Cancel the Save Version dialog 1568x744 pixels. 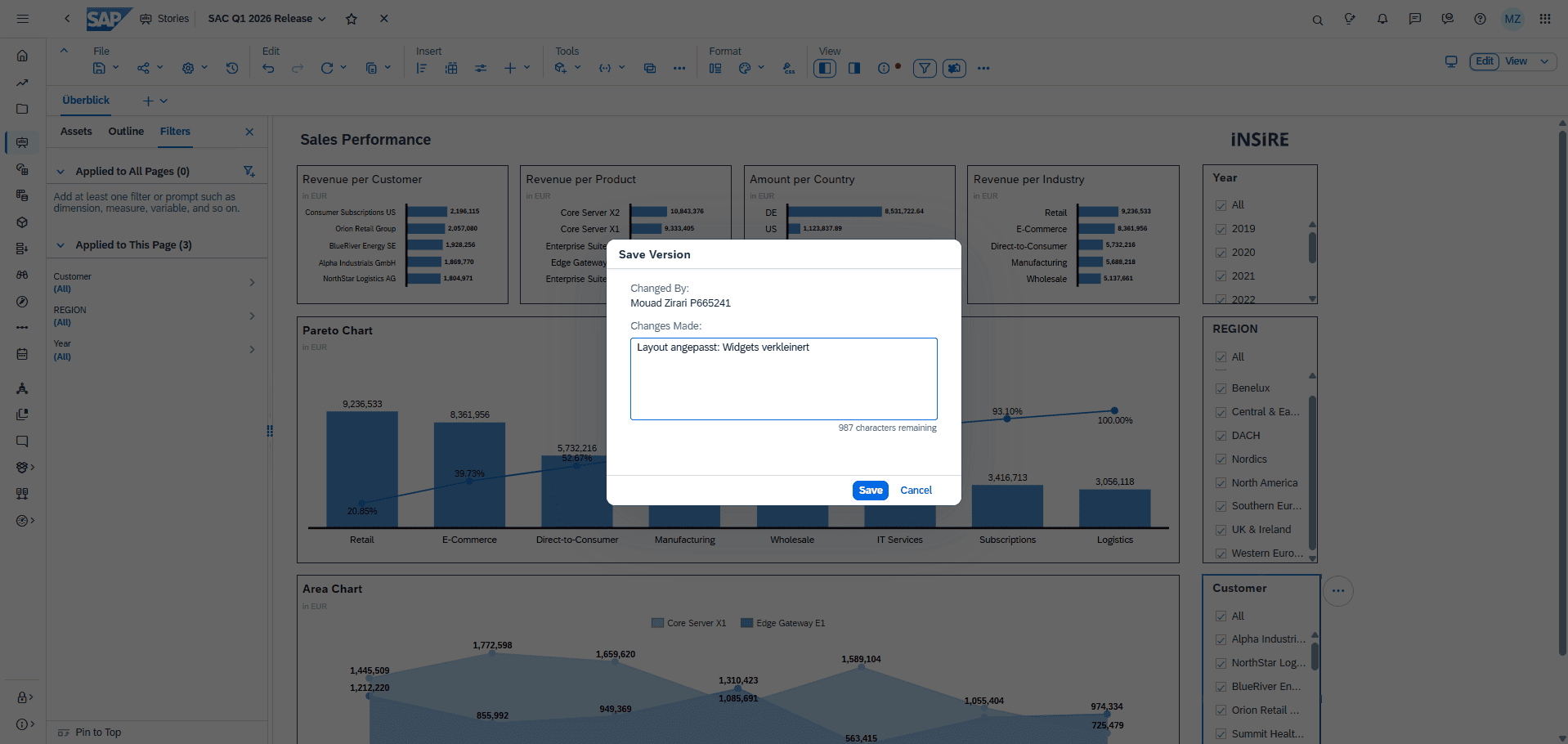pos(916,491)
